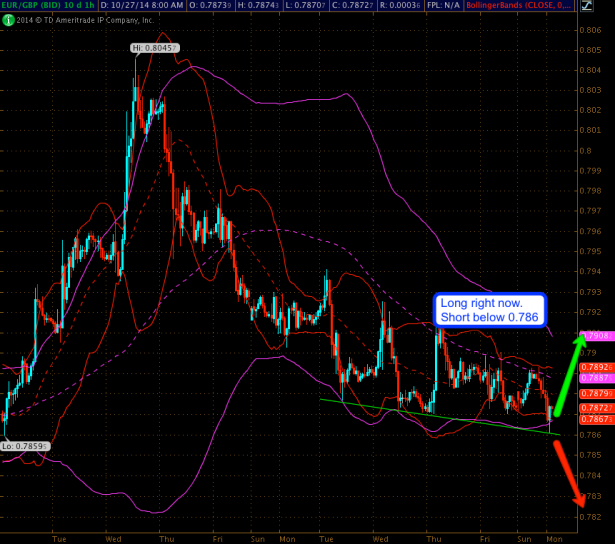Click the TD Ameritrade copyright text
The width and height of the screenshot is (615, 544).
tap(83, 19)
